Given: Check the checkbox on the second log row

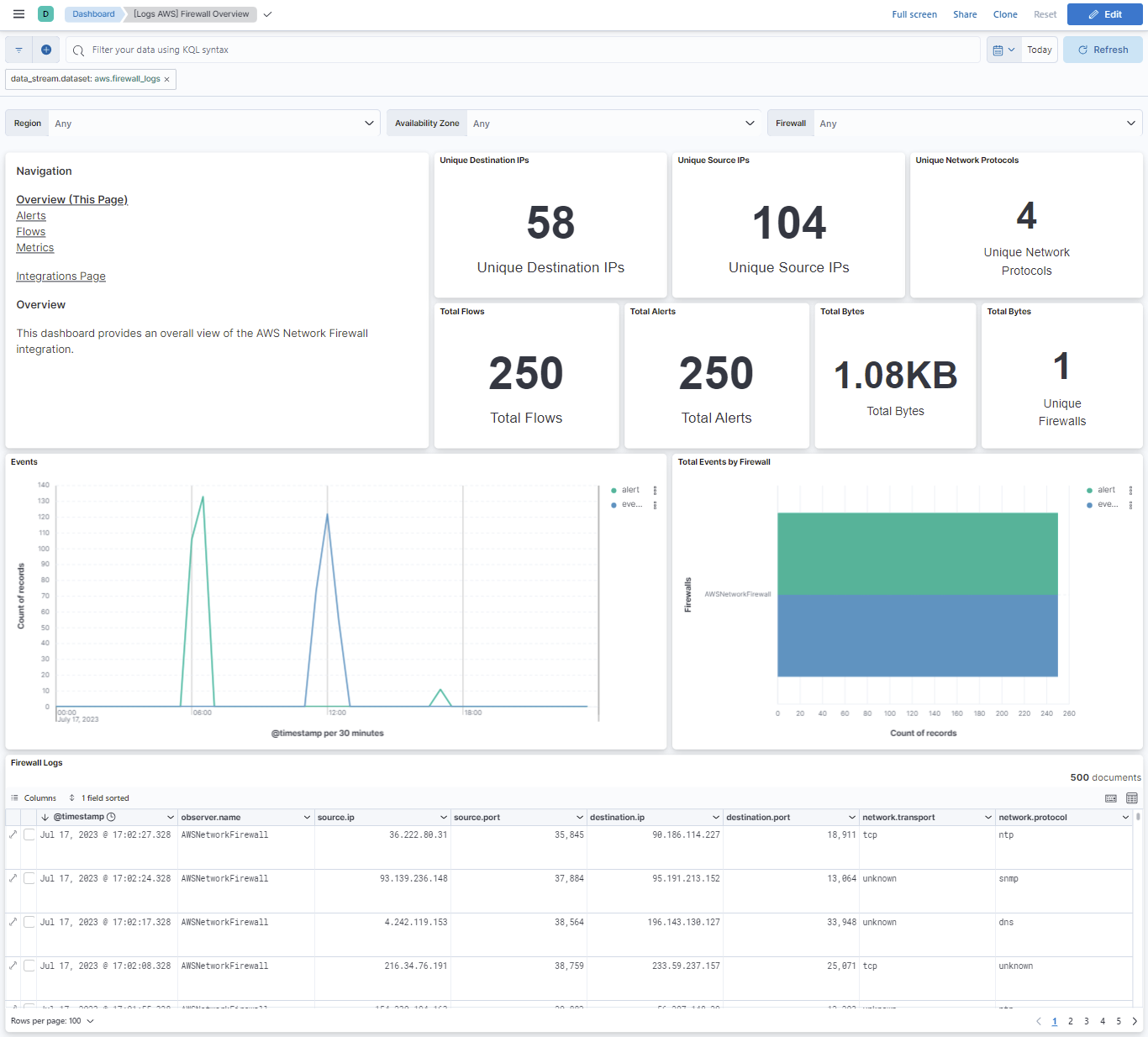Looking at the screenshot, I should (x=29, y=878).
